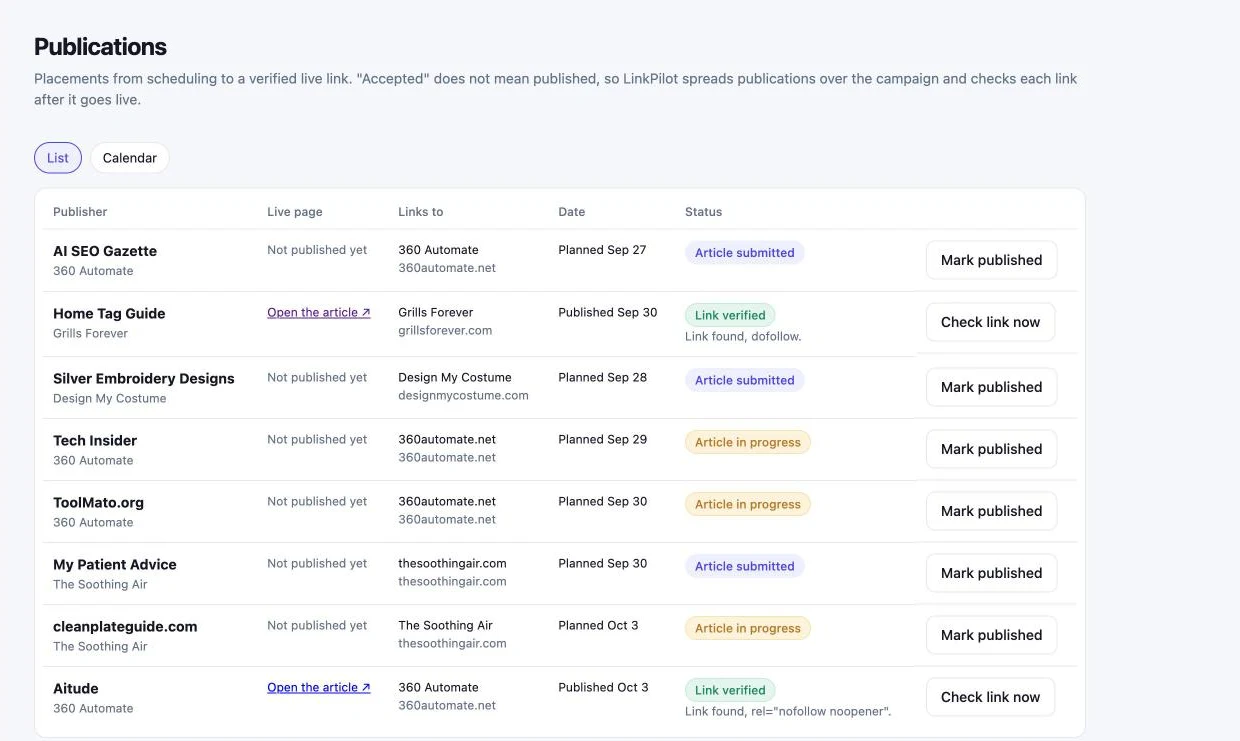Click the Planned Sep 29 date
This screenshot has width=1240, height=741.
602,439
